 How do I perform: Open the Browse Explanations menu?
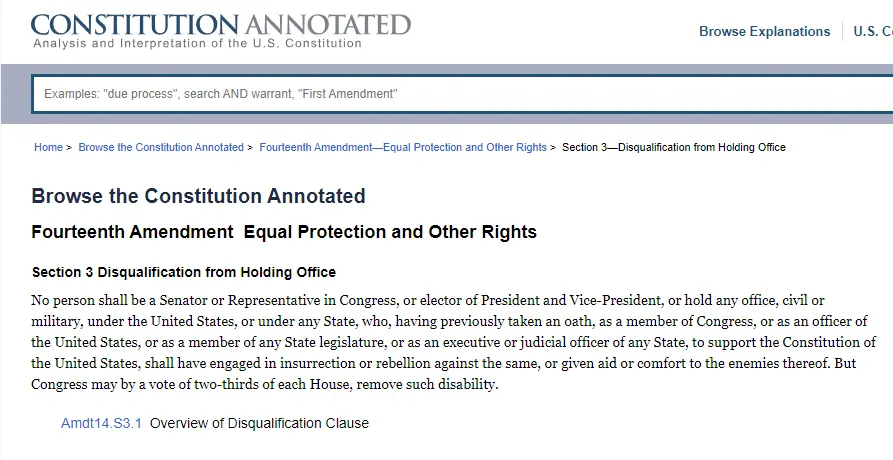[764, 31]
